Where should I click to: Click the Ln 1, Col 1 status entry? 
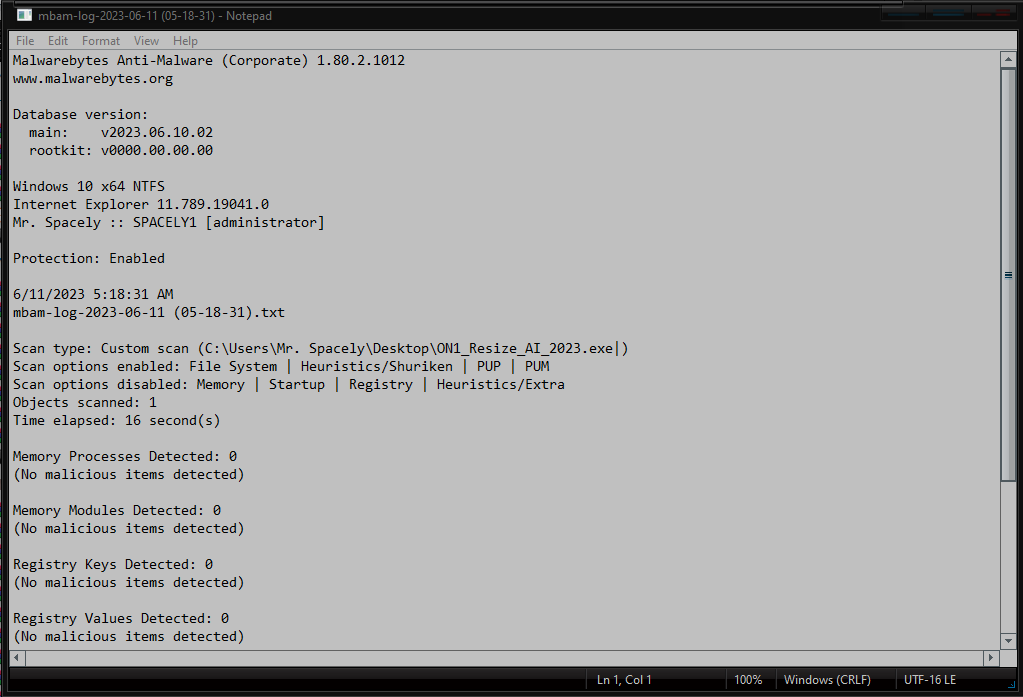[624, 680]
